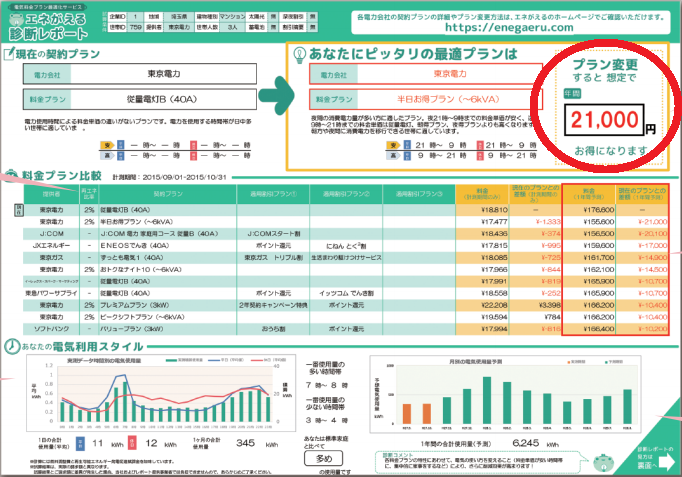Click the frog mascot next to 診断コメント bubble

[x=603, y=462]
